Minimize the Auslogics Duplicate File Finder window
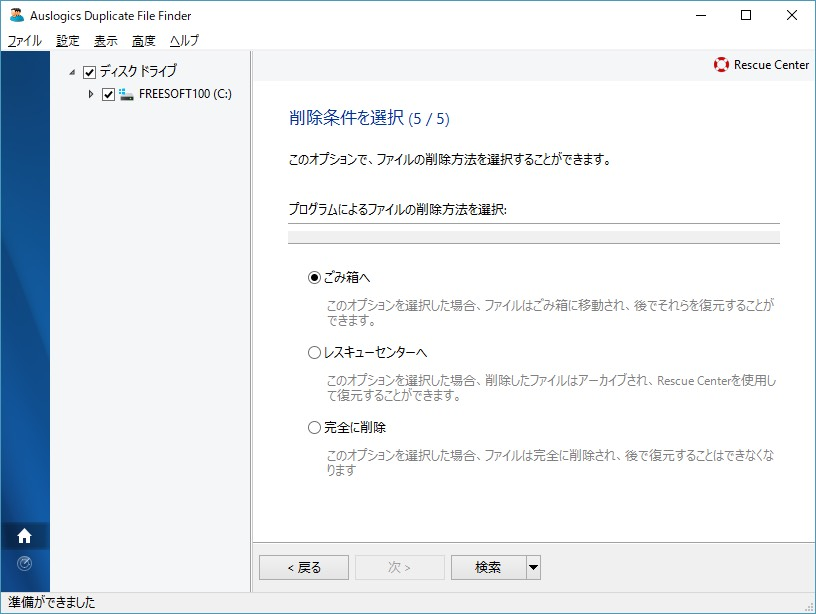The image size is (816, 614). pyautogui.click(x=701, y=15)
